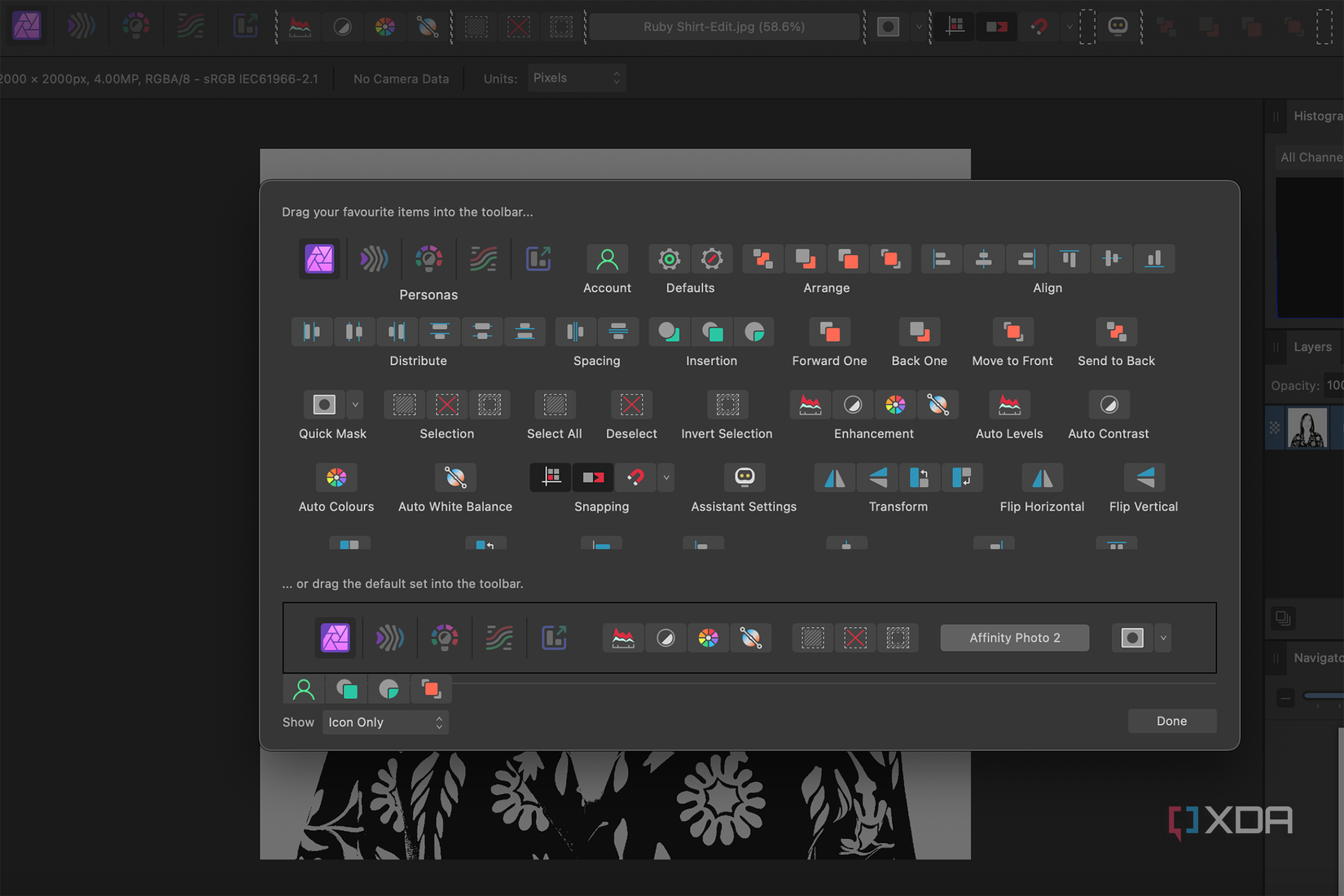Select the layer thumbnail in Layers panel
1344x896 pixels.
click(x=1307, y=428)
